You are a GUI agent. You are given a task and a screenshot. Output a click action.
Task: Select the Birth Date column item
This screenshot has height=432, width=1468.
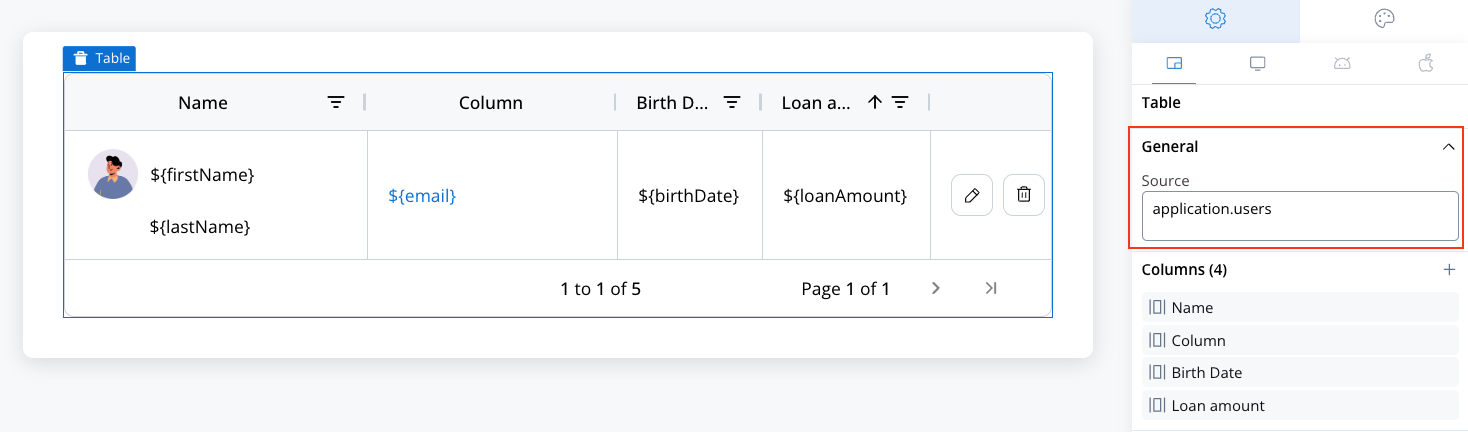1300,372
